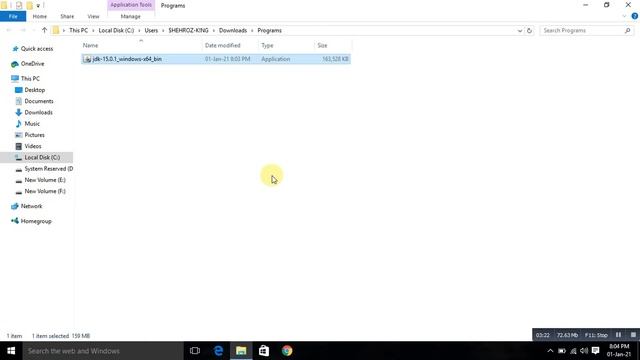Open the Windows Start menu
This screenshot has width=640, height=360.
point(11,351)
